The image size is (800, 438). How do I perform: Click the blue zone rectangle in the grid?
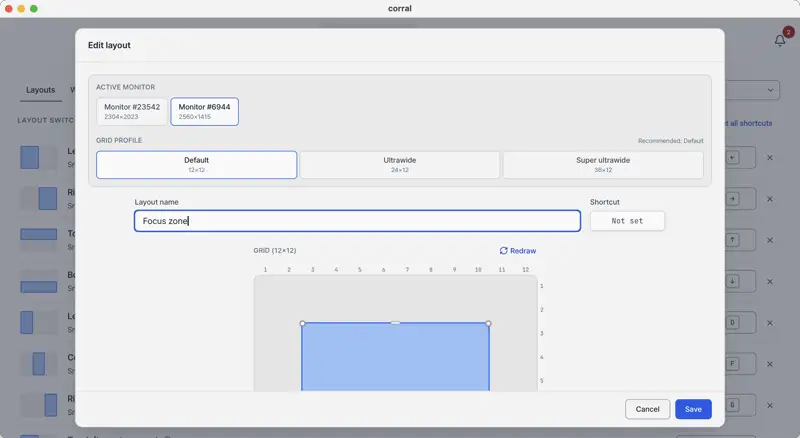coord(395,357)
